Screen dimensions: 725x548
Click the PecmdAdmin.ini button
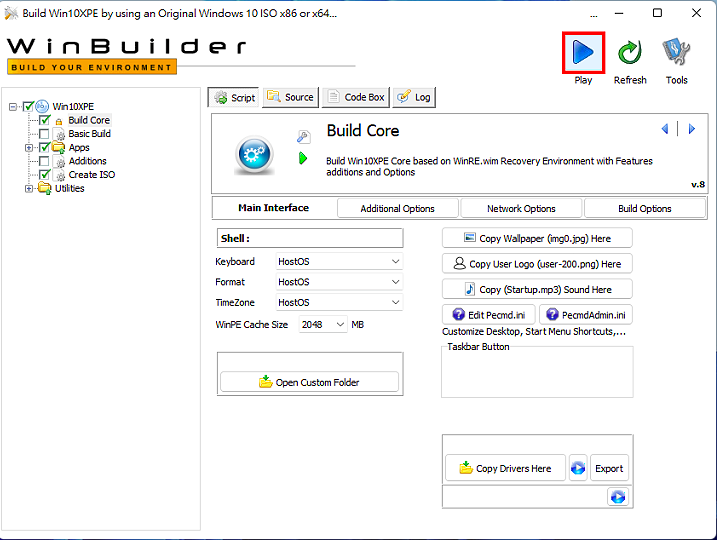point(586,315)
